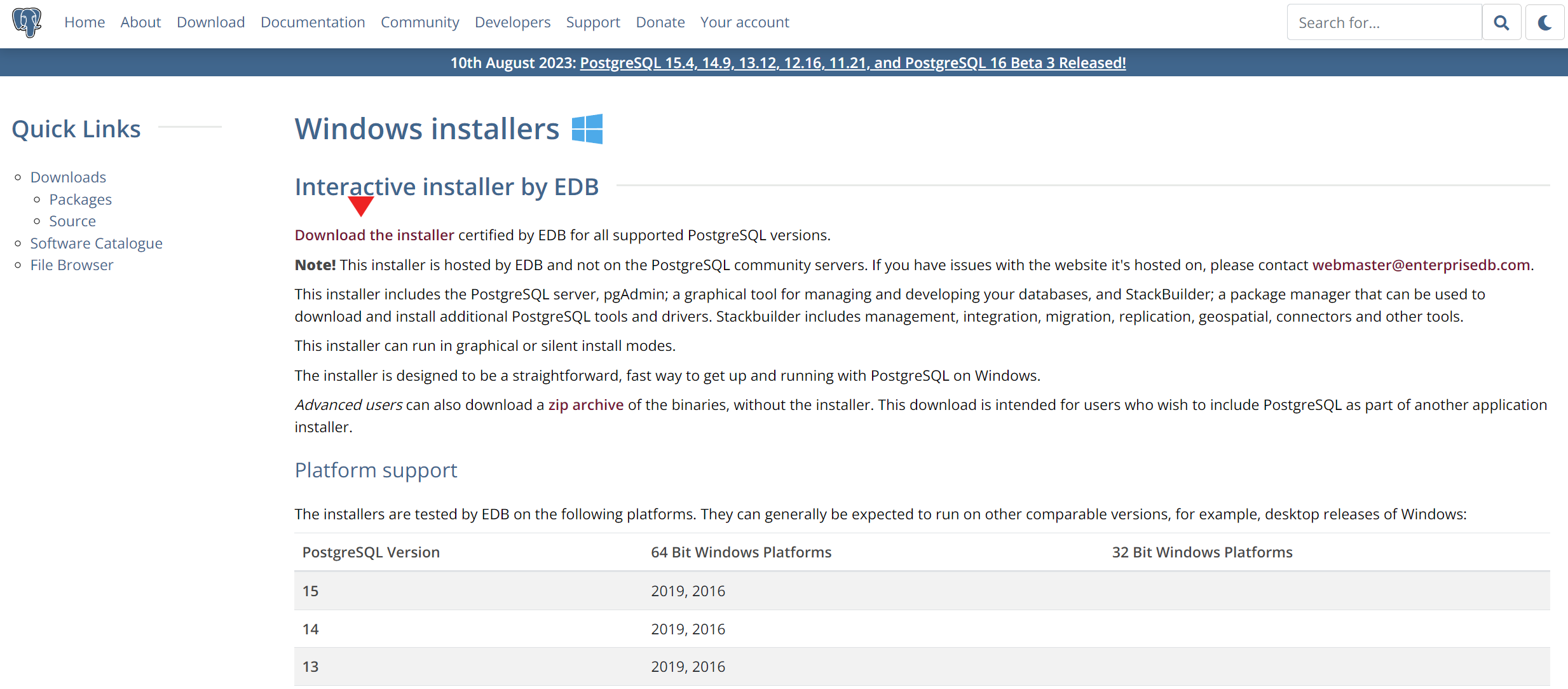Image resolution: width=1568 pixels, height=689 pixels.
Task: Click Download the installer link
Action: coord(374,235)
